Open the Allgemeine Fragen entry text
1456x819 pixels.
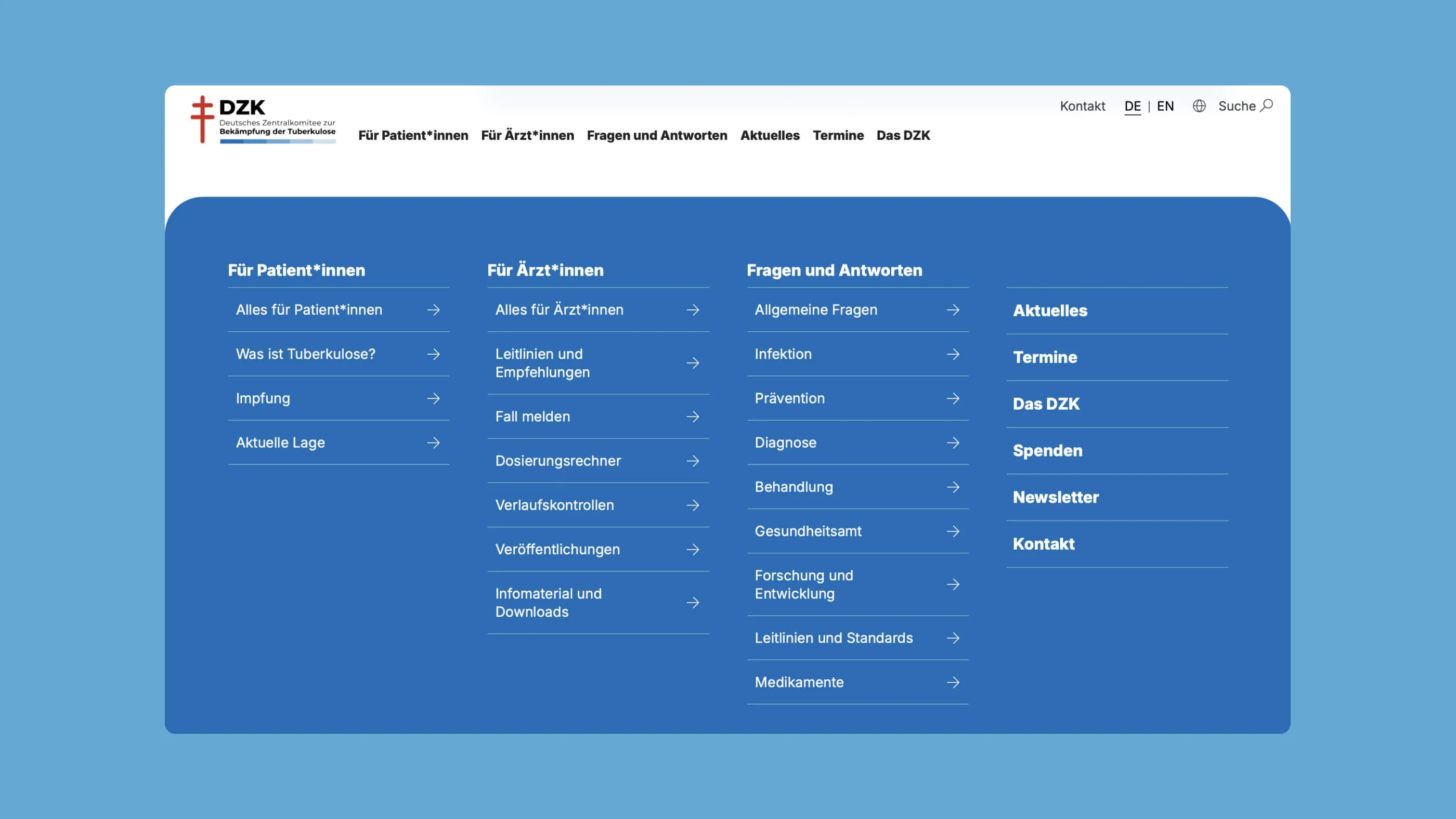(x=816, y=310)
